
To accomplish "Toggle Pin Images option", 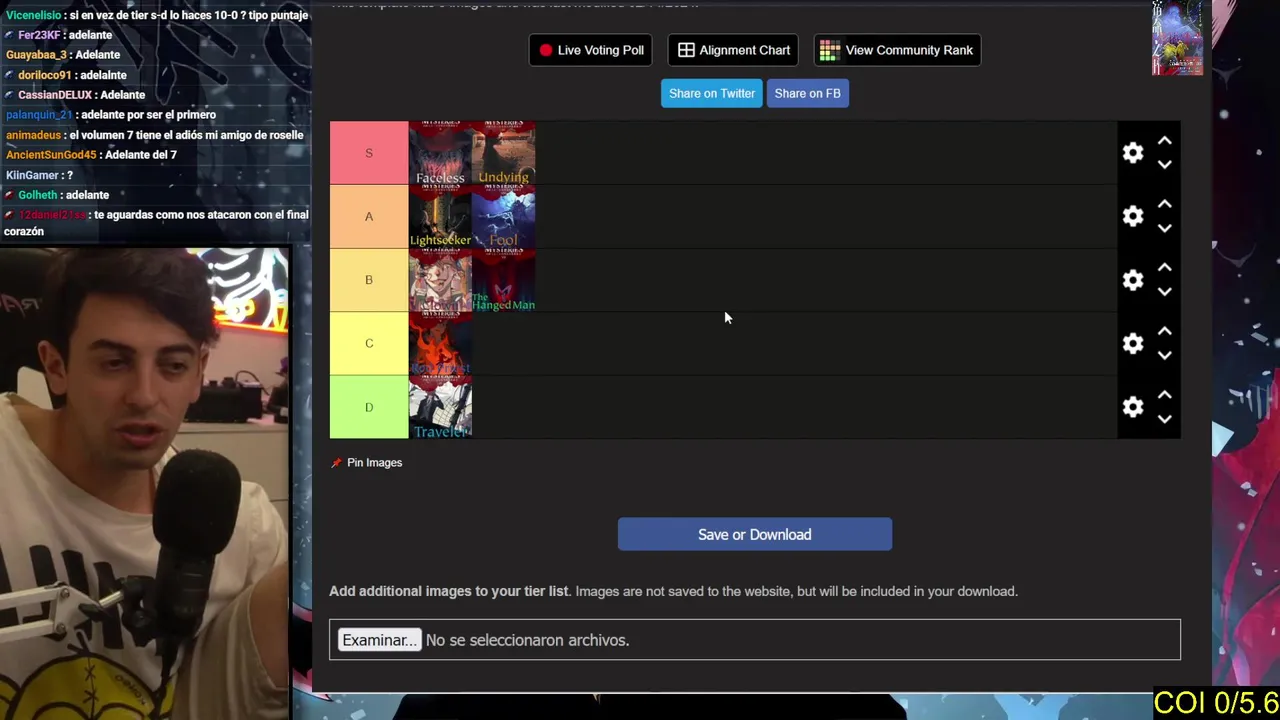I will click(367, 462).
